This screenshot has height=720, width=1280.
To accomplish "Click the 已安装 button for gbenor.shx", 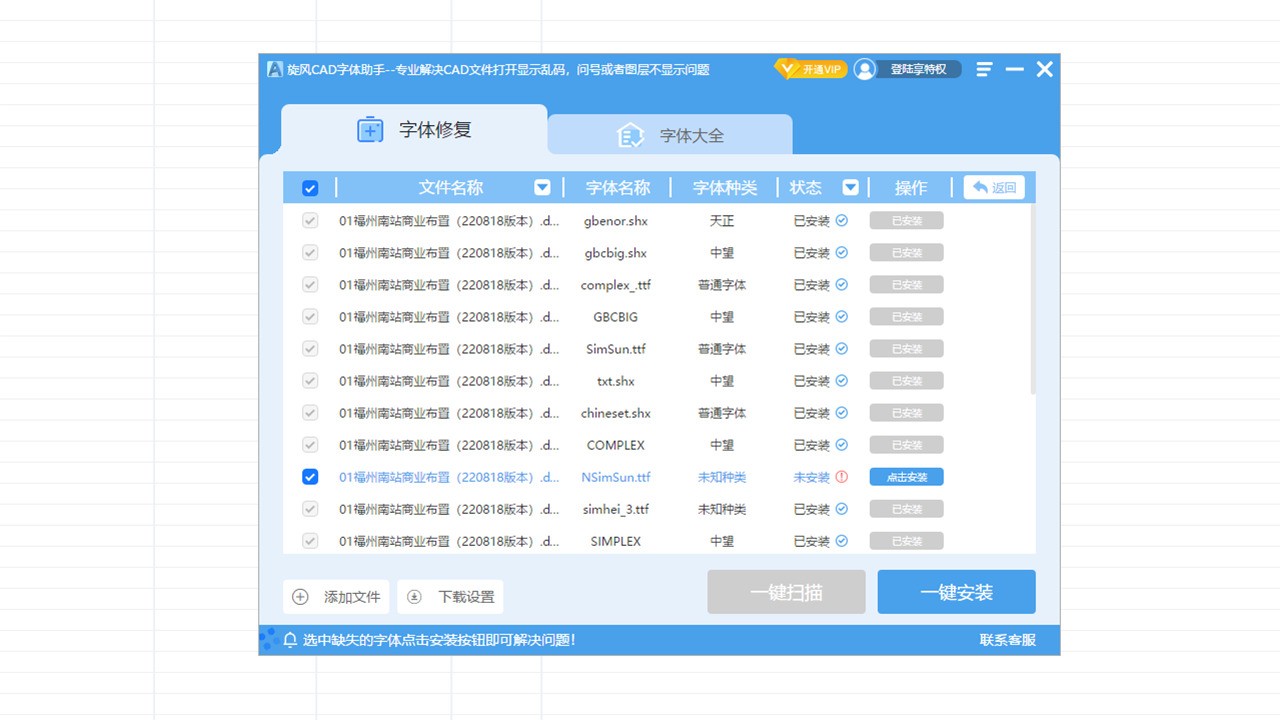I will tap(906, 221).
